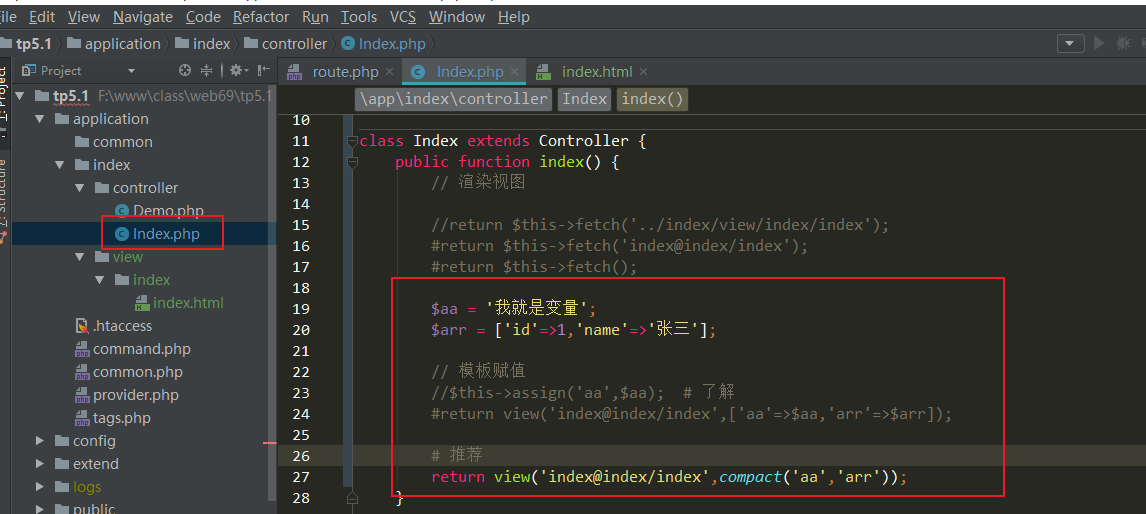Open the VCS menu

point(403,16)
